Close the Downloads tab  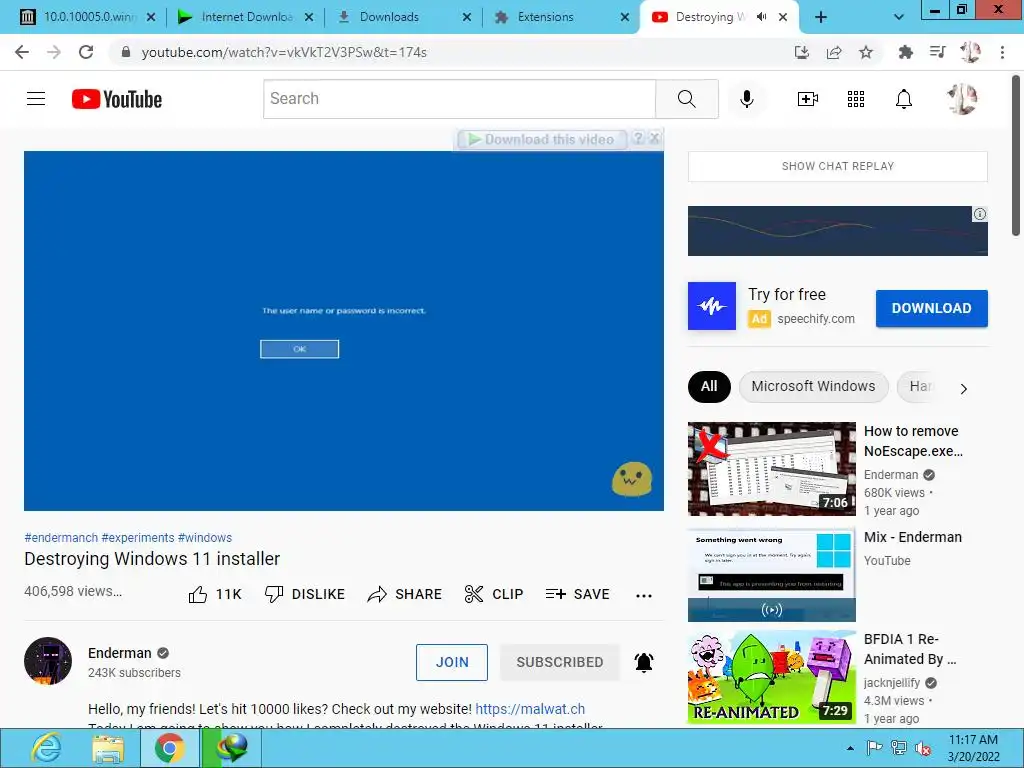[466, 17]
